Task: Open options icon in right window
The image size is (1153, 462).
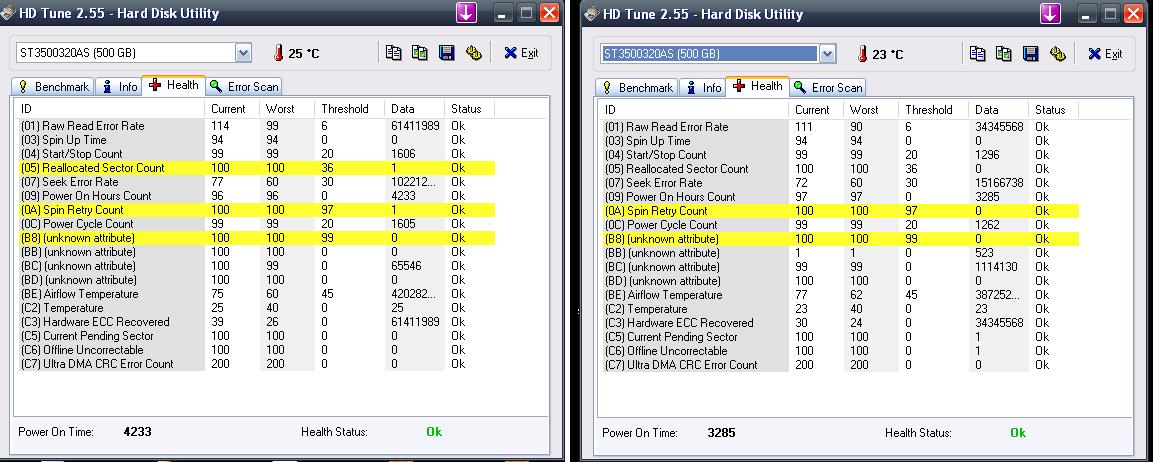Action: [1057, 53]
